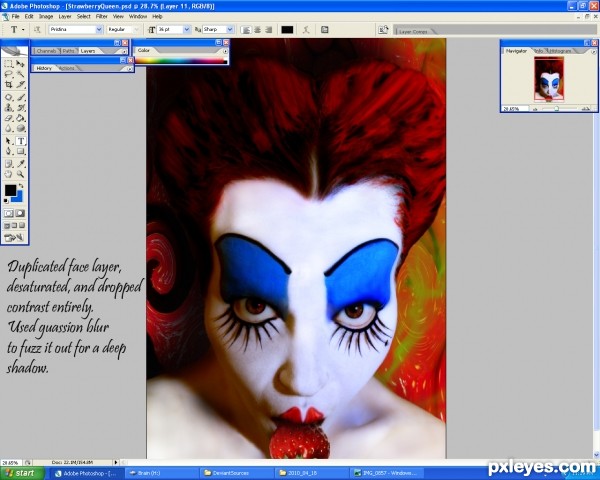The height and width of the screenshot is (480, 600).
Task: Select the Eraser tool
Action: [9, 118]
